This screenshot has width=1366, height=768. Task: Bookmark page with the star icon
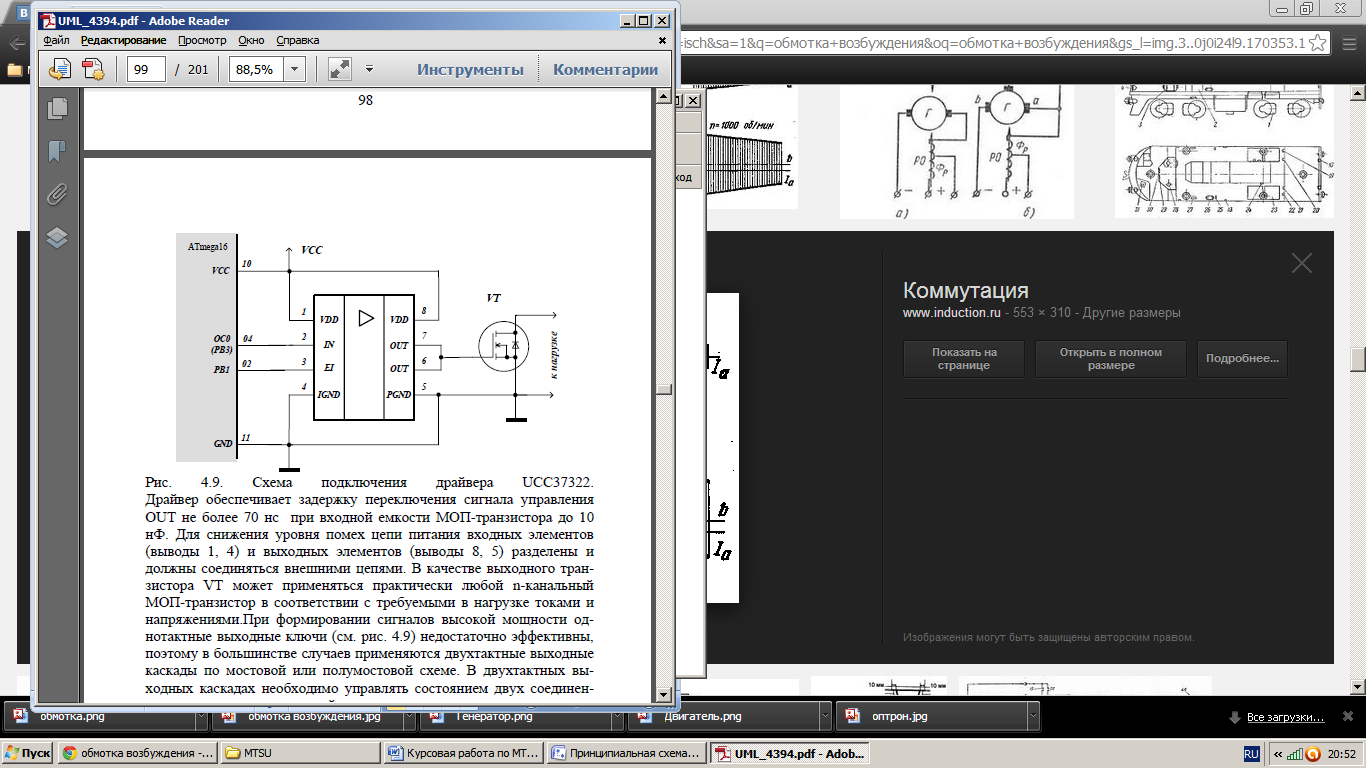point(1319,43)
